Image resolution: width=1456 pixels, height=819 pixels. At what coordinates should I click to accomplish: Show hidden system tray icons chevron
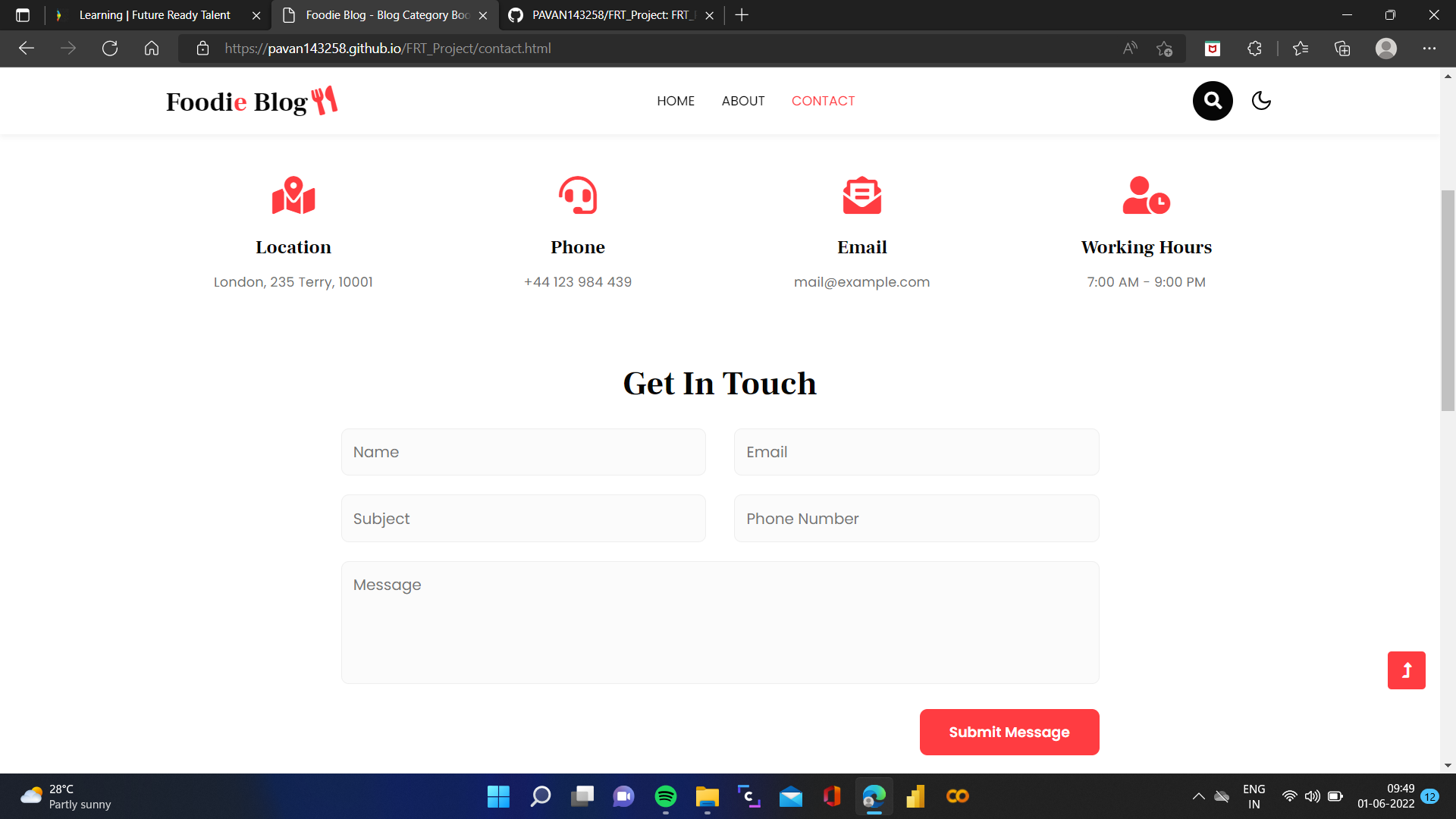(x=1198, y=796)
